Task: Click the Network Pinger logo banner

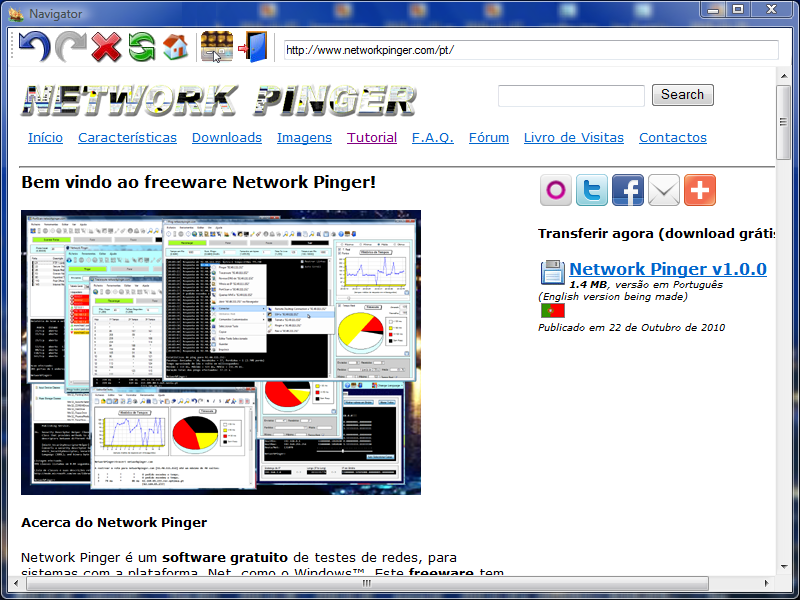Action: (x=219, y=100)
